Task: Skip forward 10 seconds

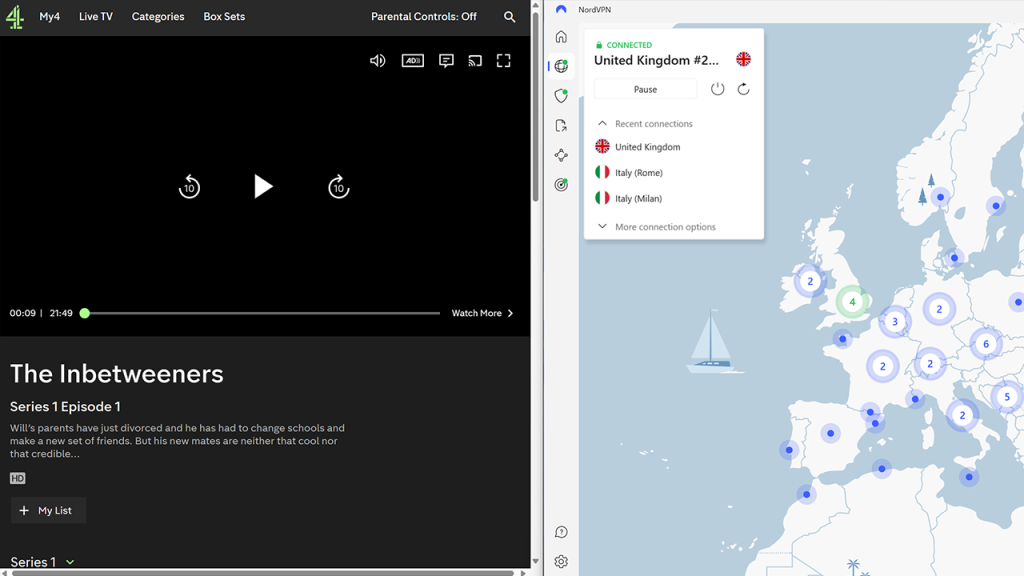Action: pyautogui.click(x=338, y=187)
